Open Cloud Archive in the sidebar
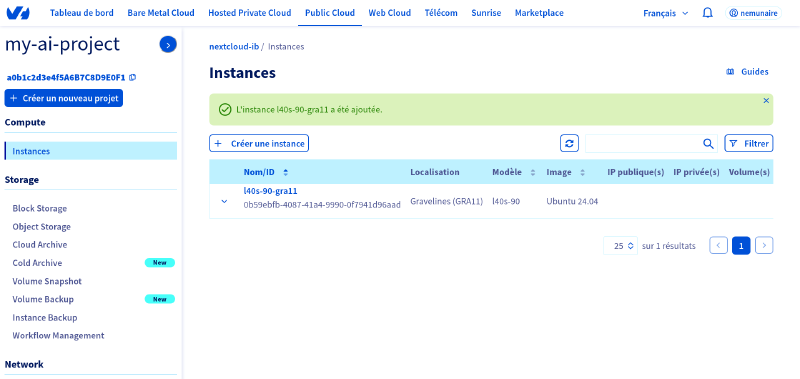Image resolution: width=800 pixels, height=379 pixels. tap(40, 244)
